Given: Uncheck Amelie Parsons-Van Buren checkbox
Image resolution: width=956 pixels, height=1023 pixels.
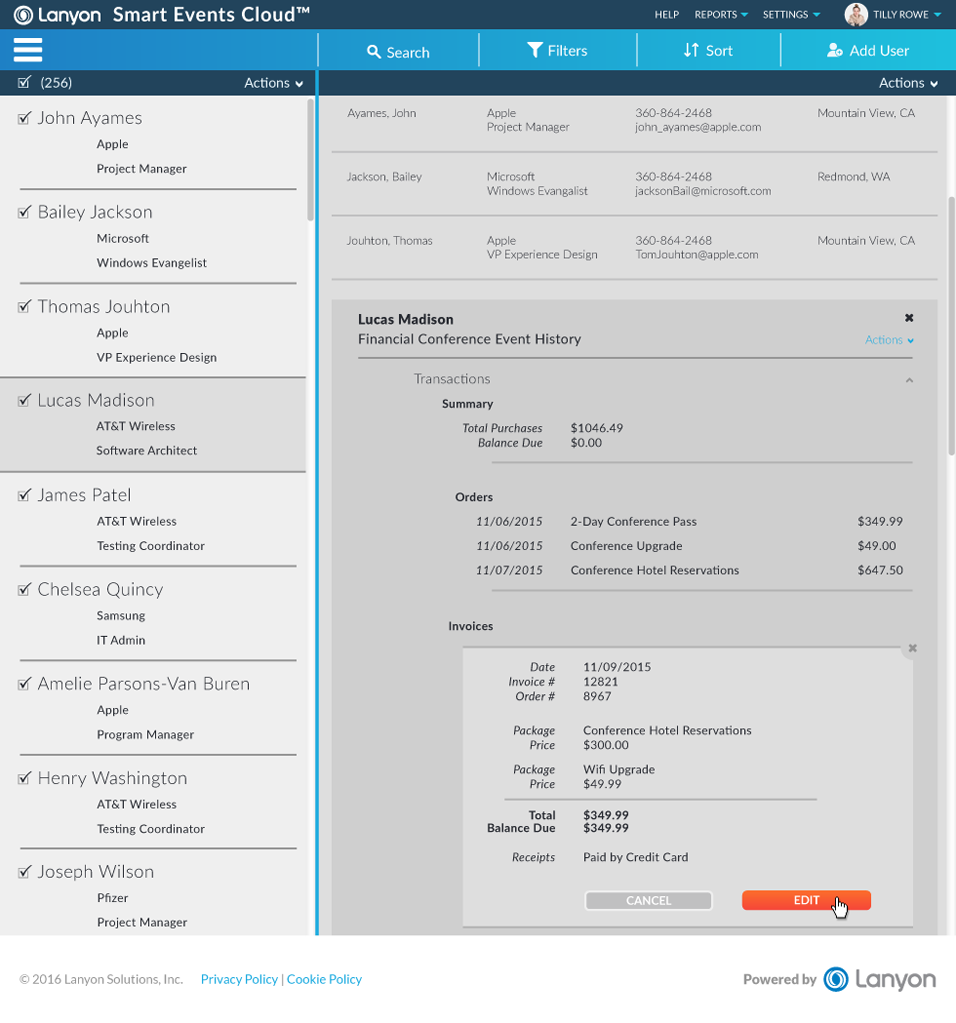Looking at the screenshot, I should [24, 683].
